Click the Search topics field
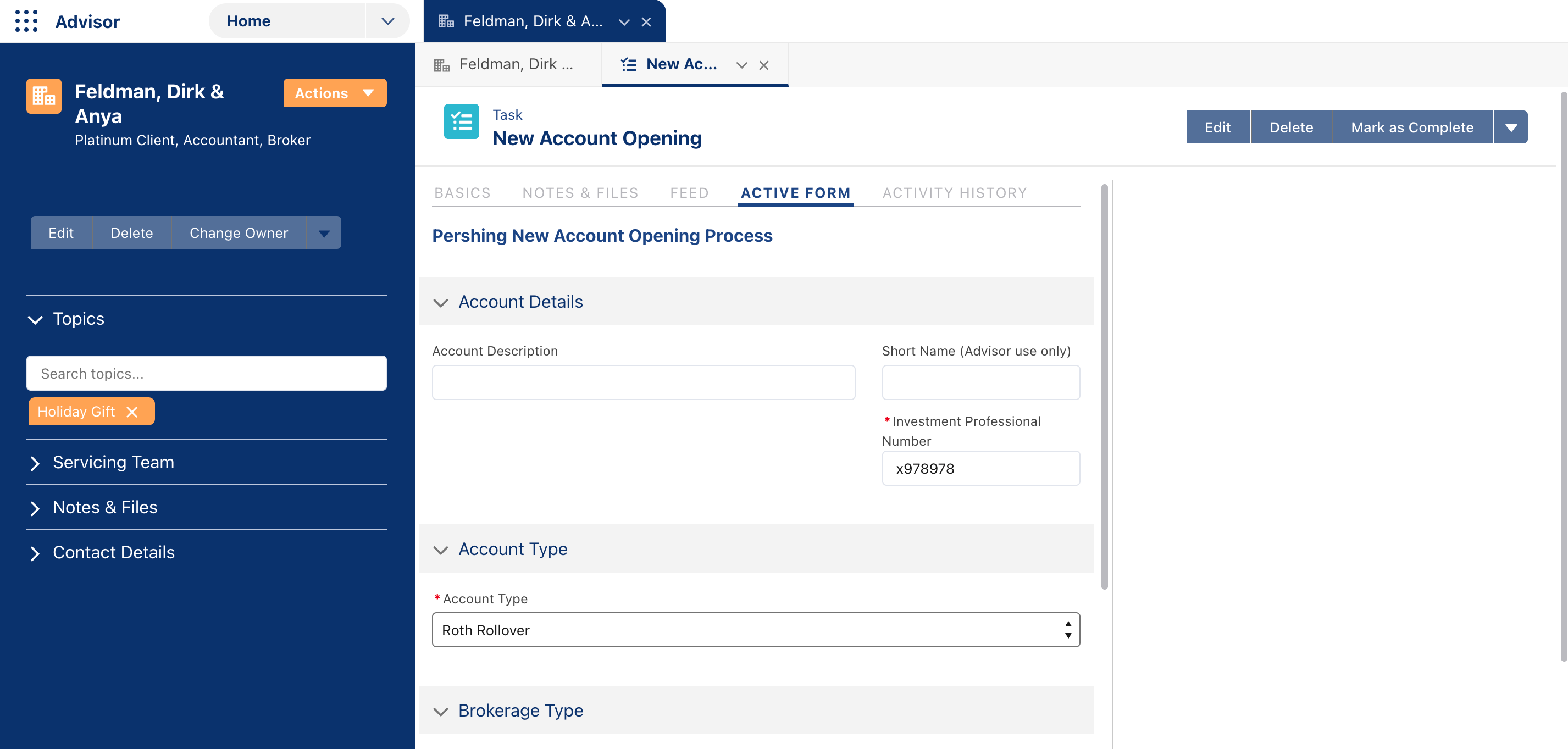This screenshot has width=1568, height=749. (206, 374)
